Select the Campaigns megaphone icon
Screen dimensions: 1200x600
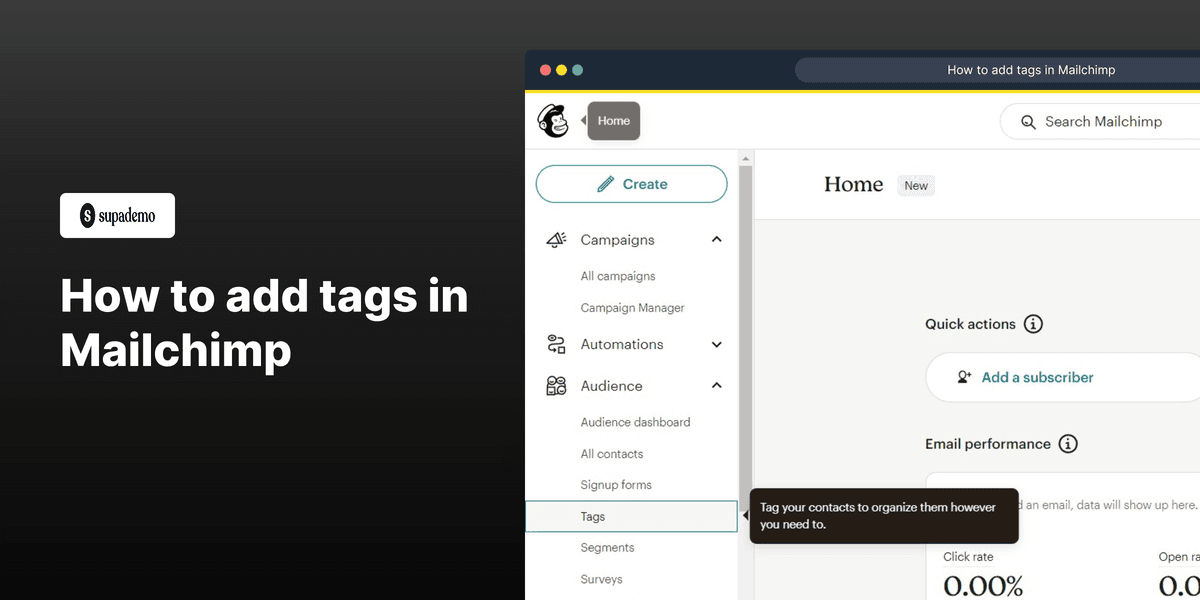click(x=557, y=239)
